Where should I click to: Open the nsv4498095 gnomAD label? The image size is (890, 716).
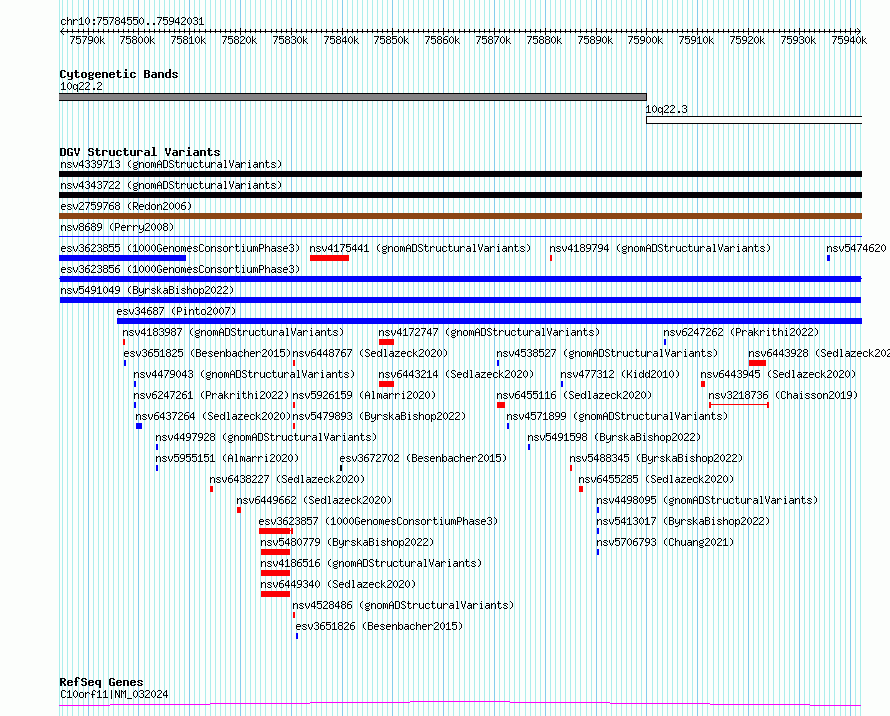pyautogui.click(x=707, y=501)
